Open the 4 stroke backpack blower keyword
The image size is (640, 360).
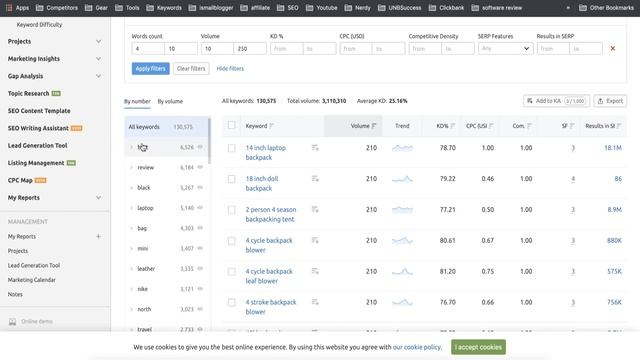coord(271,307)
